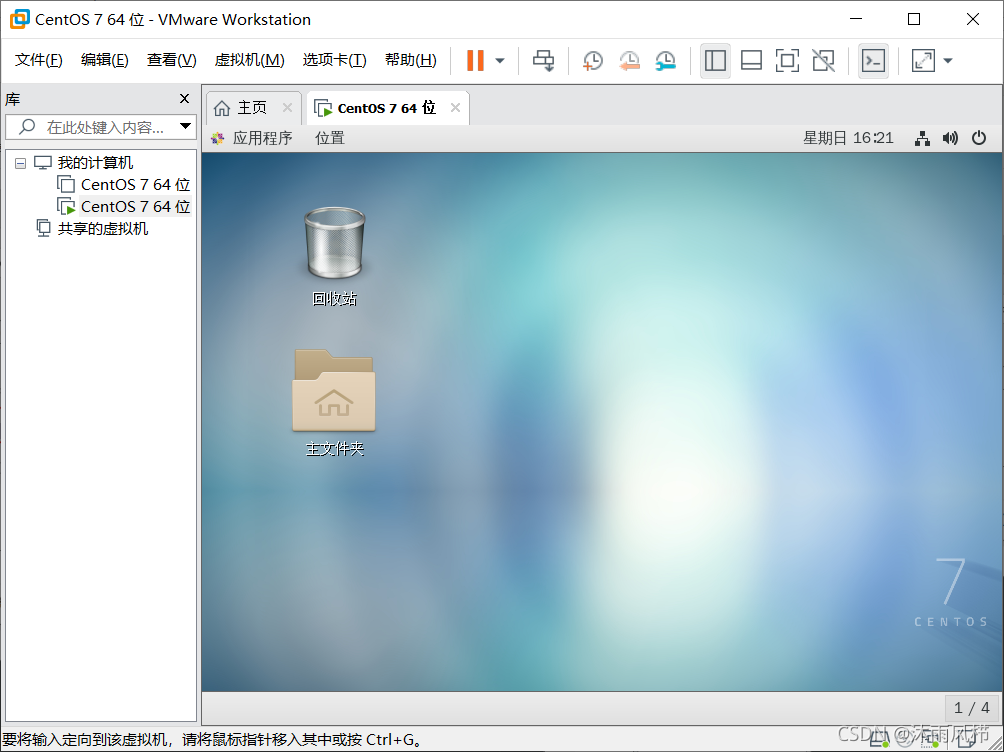Open stretch display options dropdown
The image size is (1004, 752).
pyautogui.click(x=948, y=61)
